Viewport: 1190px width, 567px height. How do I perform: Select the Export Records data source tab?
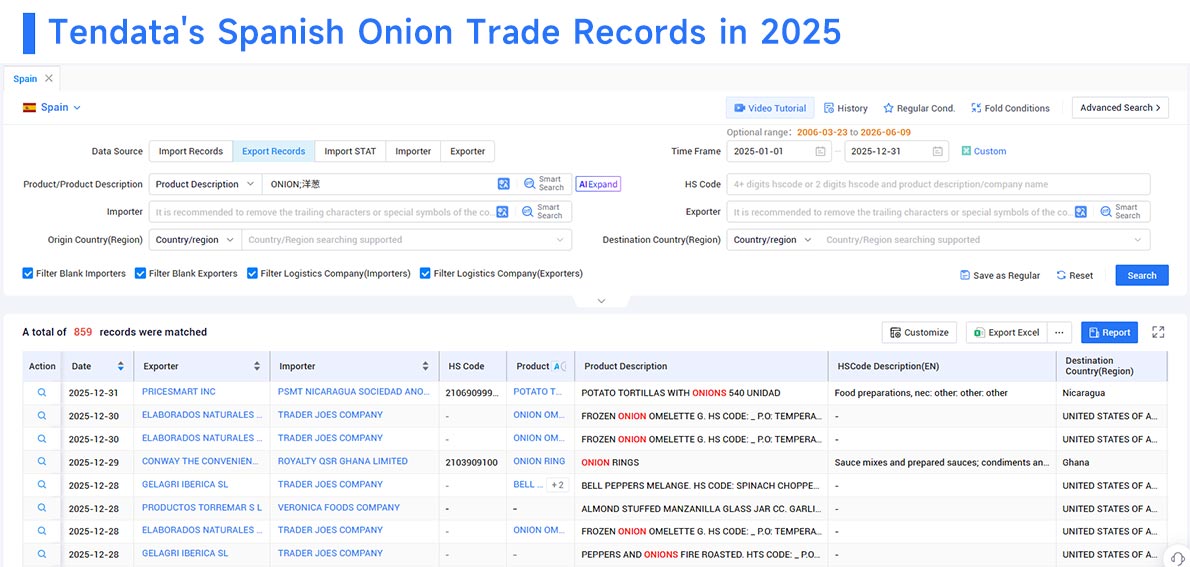pyautogui.click(x=273, y=151)
